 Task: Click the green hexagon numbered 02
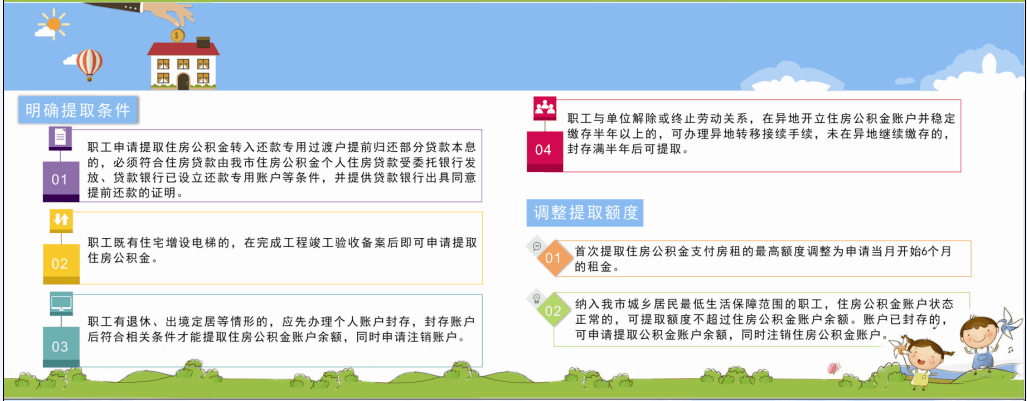pyautogui.click(x=553, y=311)
